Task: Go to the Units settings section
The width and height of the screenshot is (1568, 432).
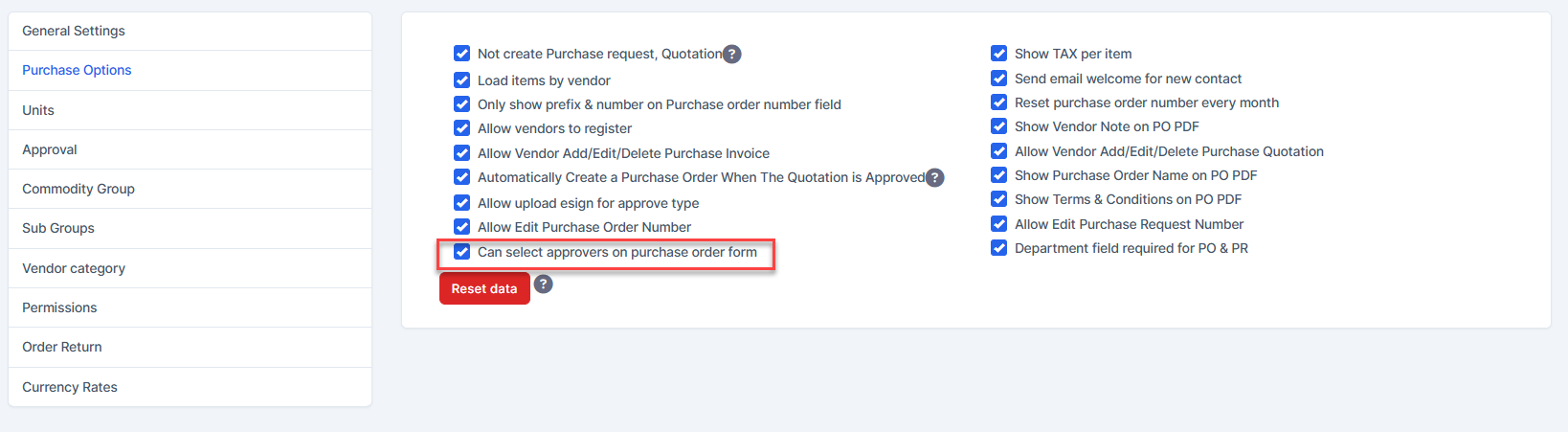Action: 38,110
